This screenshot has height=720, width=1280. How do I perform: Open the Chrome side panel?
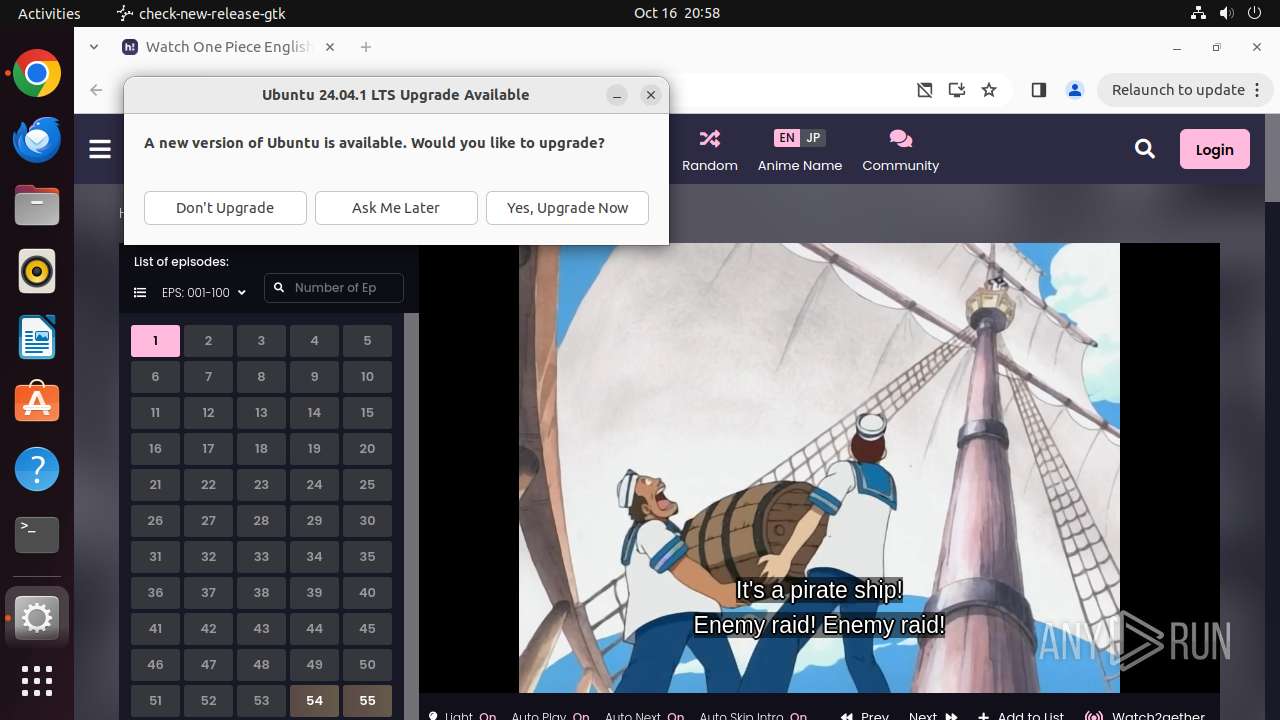(1038, 90)
